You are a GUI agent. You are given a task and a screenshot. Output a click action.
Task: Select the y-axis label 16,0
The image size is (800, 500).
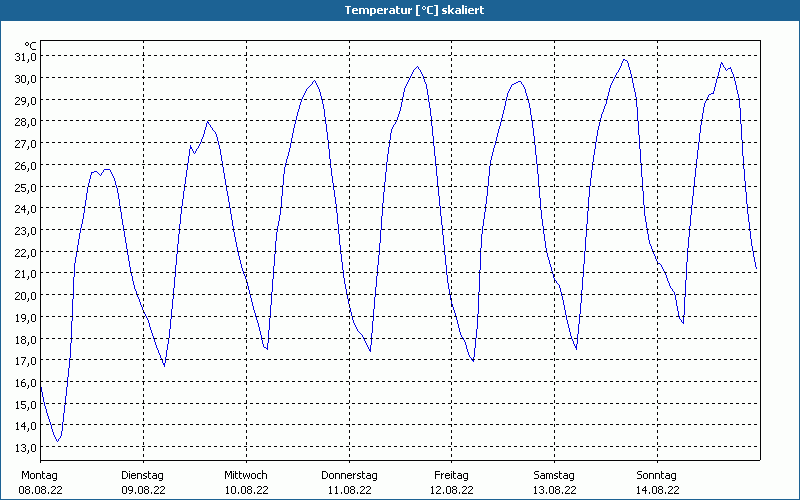click(26, 383)
